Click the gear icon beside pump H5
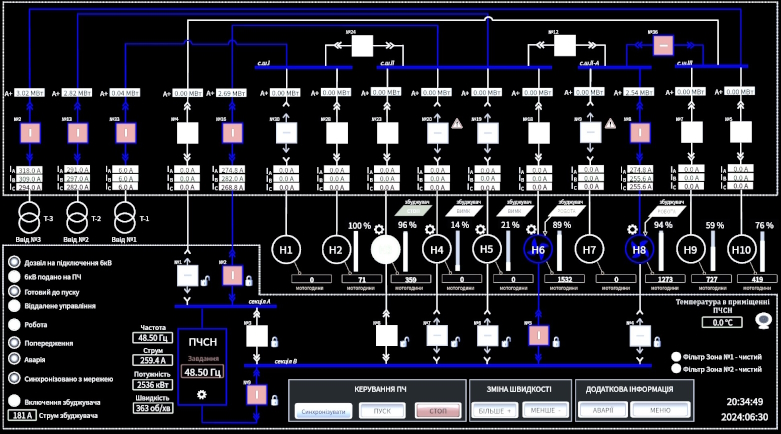781x434 pixels. tap(480, 229)
